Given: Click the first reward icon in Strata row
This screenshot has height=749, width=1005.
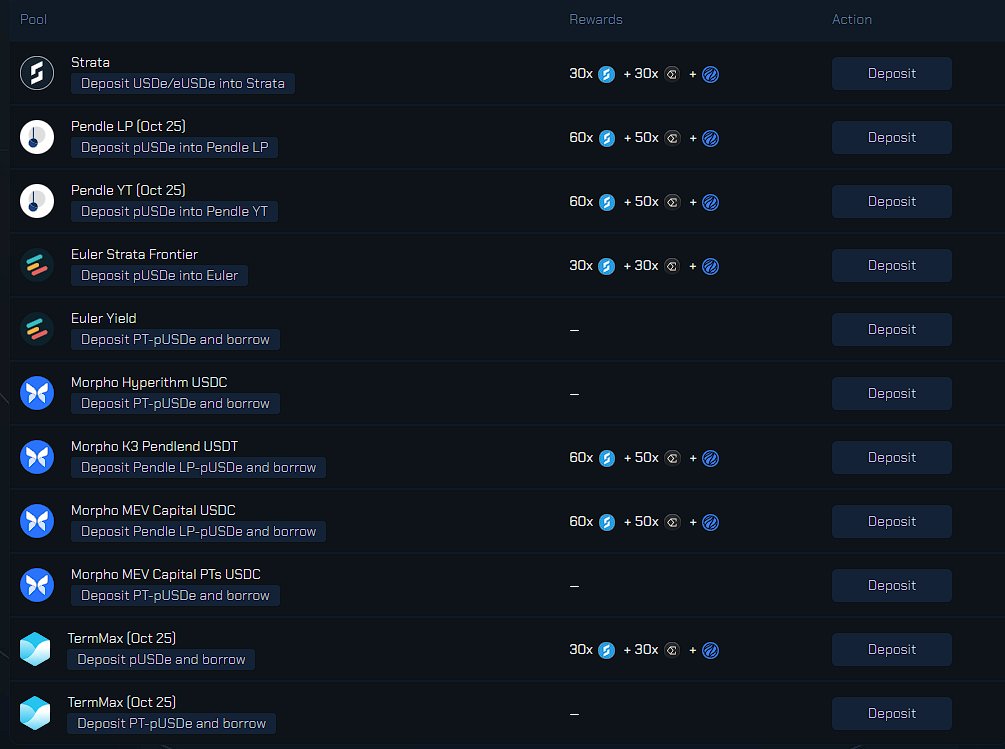Looking at the screenshot, I should coord(606,74).
